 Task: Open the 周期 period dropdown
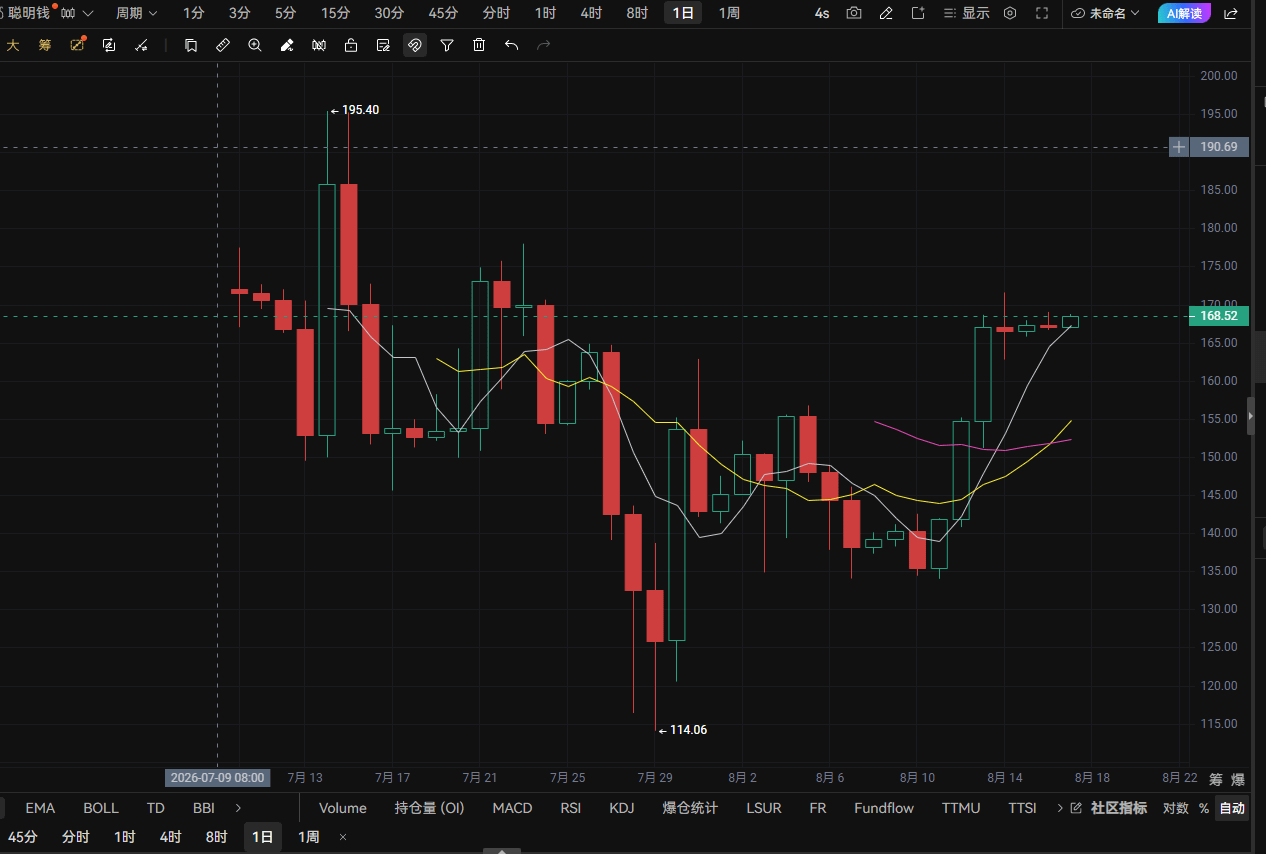coord(136,13)
